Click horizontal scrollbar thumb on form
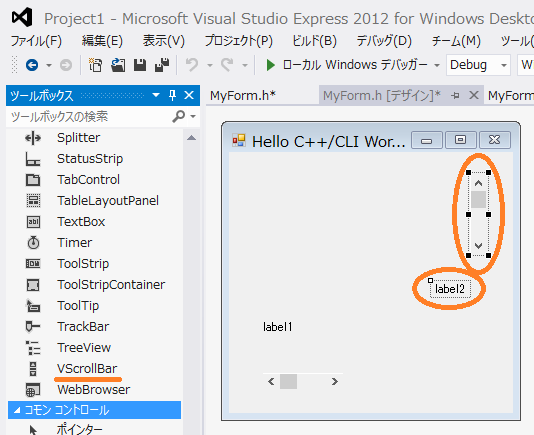 (x=288, y=381)
